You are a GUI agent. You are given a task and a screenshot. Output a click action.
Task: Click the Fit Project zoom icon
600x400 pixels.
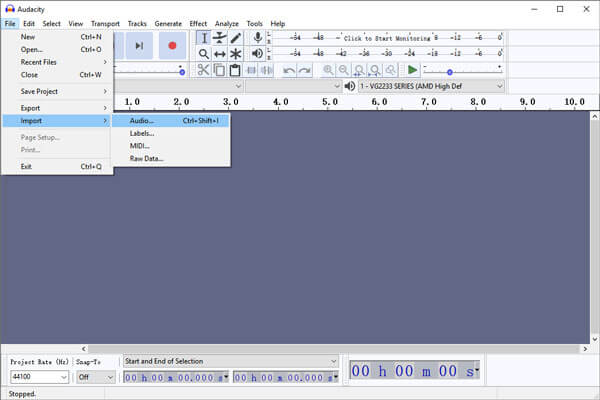click(x=375, y=70)
